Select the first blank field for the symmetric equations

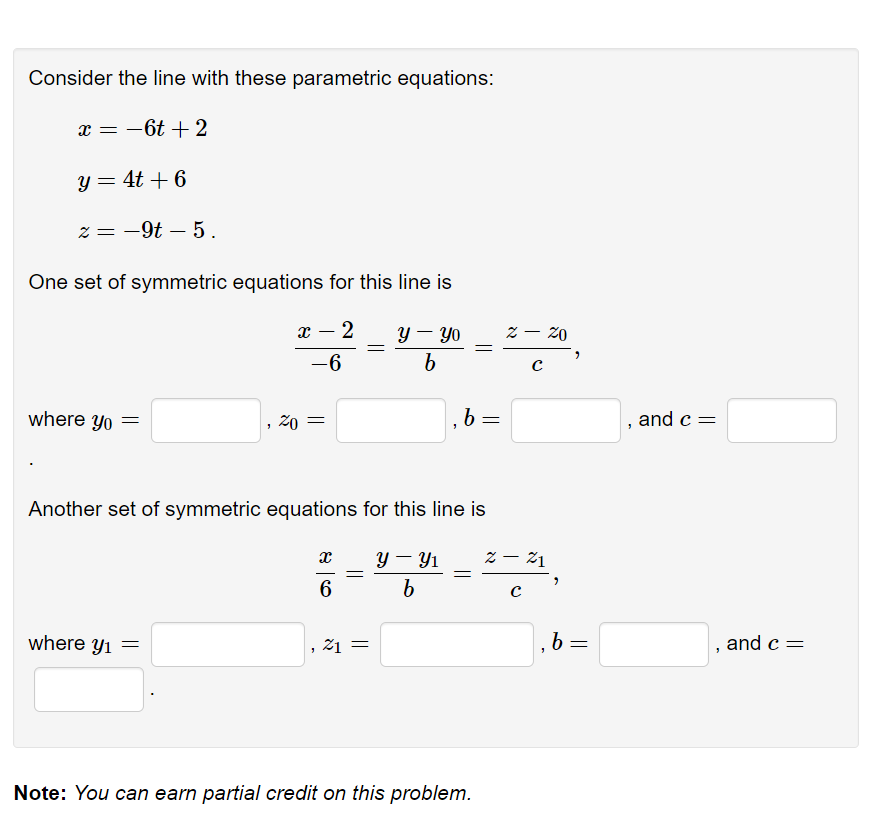tap(204, 420)
